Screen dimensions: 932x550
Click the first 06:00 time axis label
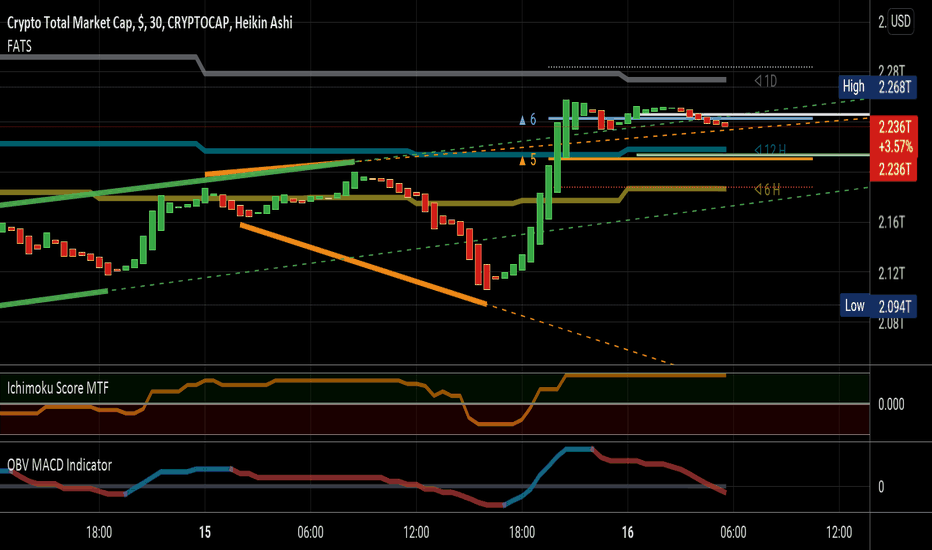[x=310, y=532]
